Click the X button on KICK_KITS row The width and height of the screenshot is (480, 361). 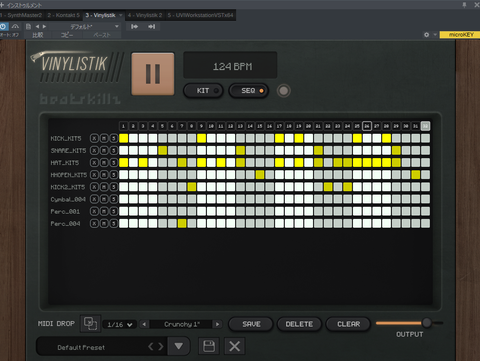(x=94, y=138)
